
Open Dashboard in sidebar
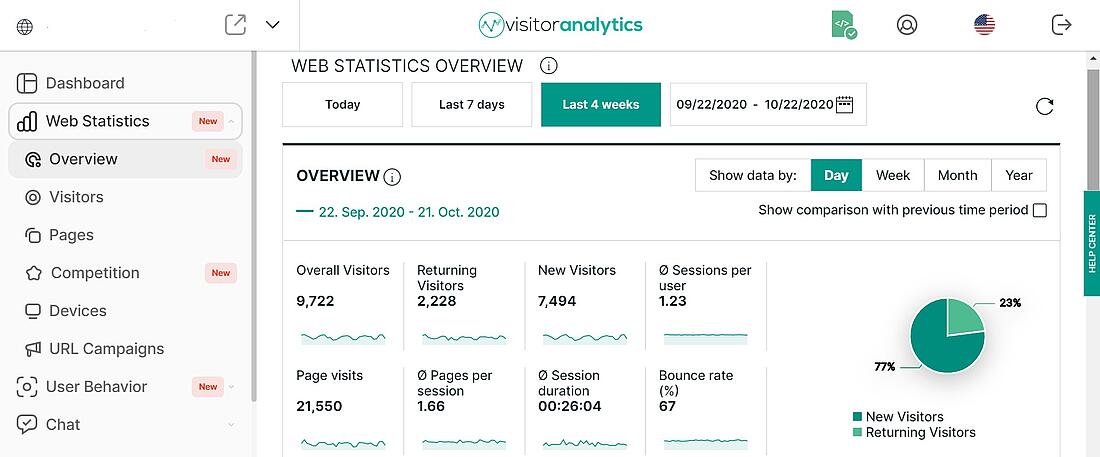[85, 83]
